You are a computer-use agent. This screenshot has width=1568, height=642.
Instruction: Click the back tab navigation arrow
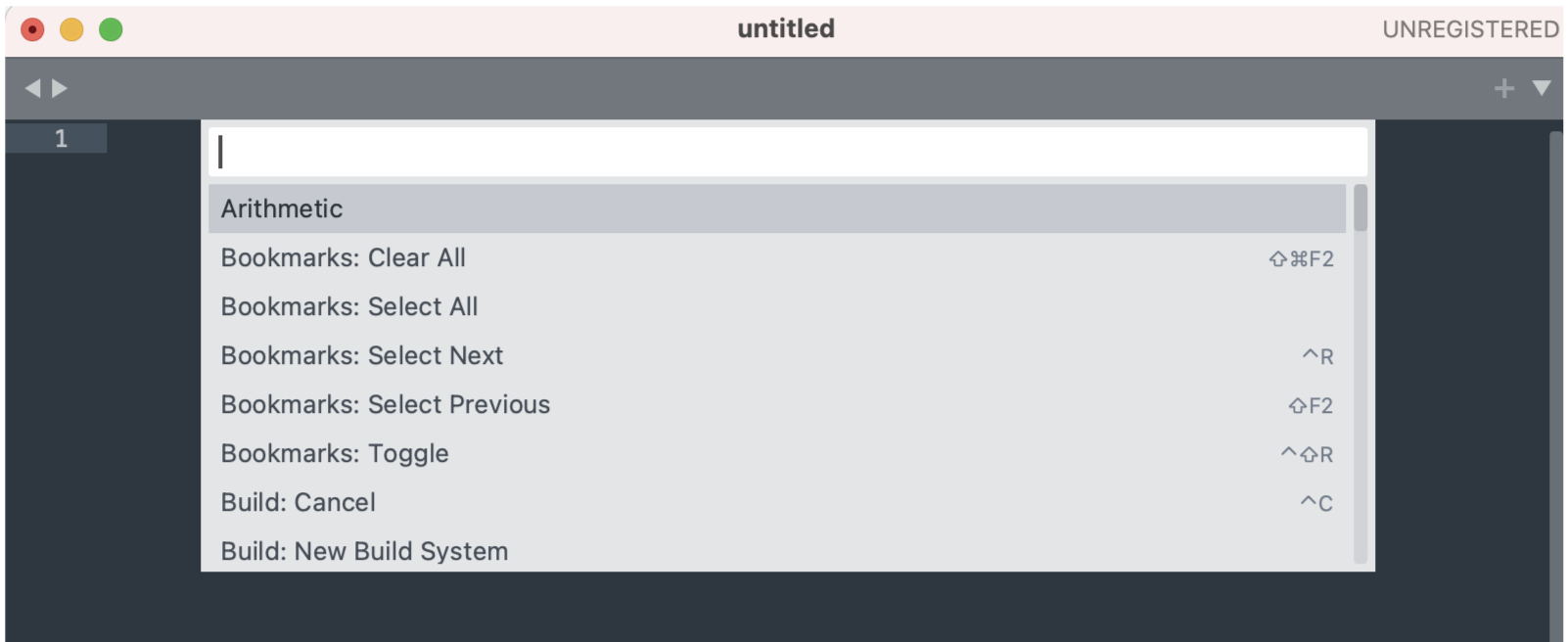click(x=32, y=88)
